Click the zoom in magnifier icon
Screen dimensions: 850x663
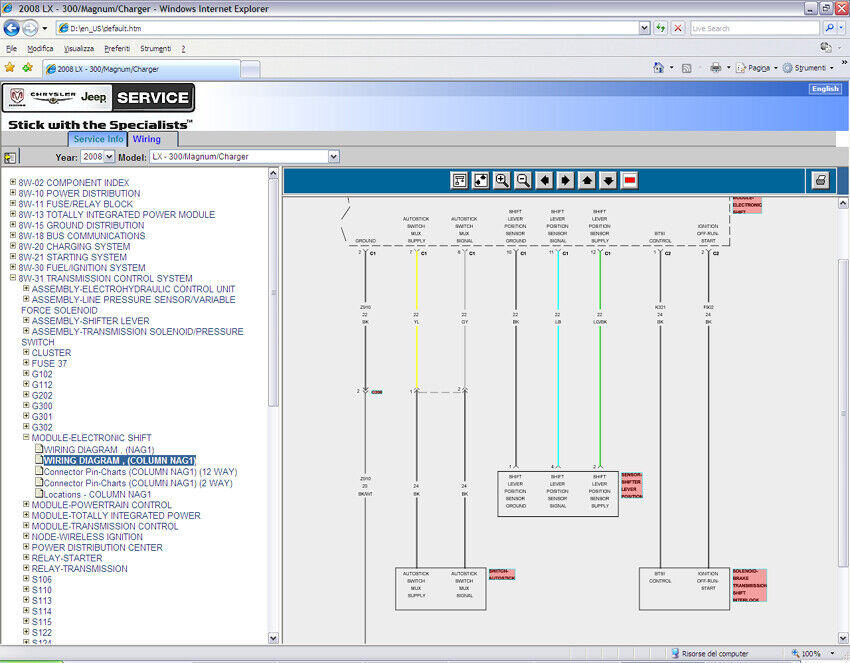[502, 180]
